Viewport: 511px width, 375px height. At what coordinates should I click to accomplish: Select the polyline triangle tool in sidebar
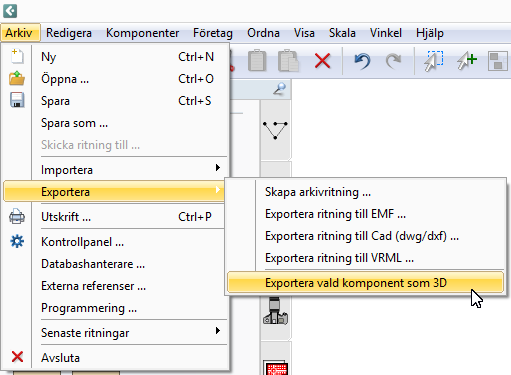pos(275,130)
